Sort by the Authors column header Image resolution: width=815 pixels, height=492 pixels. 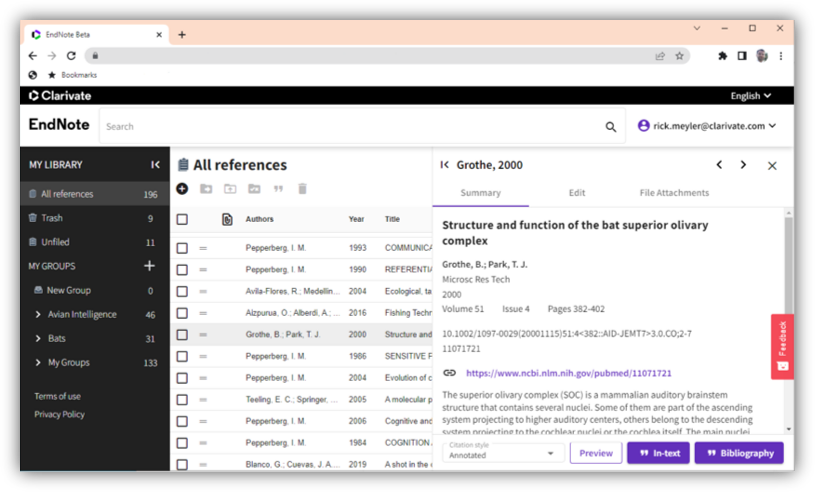click(x=259, y=219)
